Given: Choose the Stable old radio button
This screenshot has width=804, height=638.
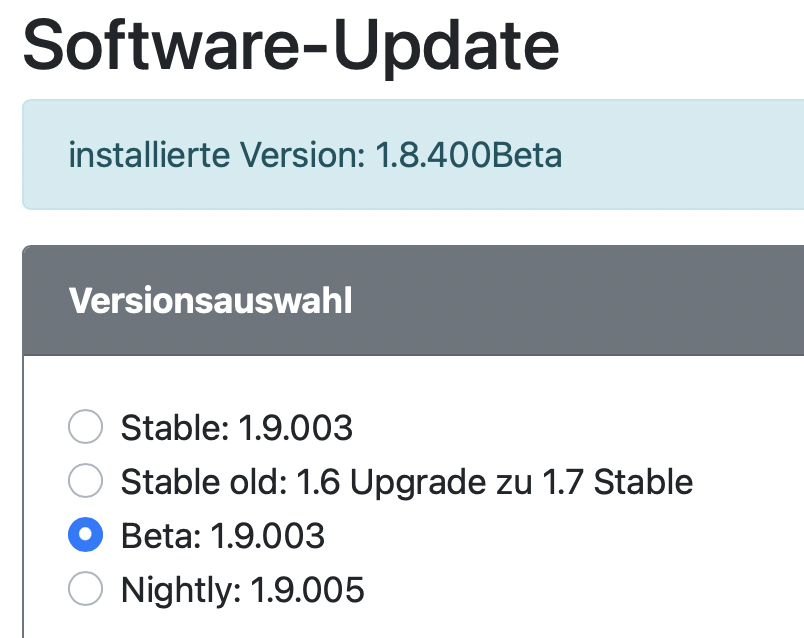Looking at the screenshot, I should tap(85, 482).
